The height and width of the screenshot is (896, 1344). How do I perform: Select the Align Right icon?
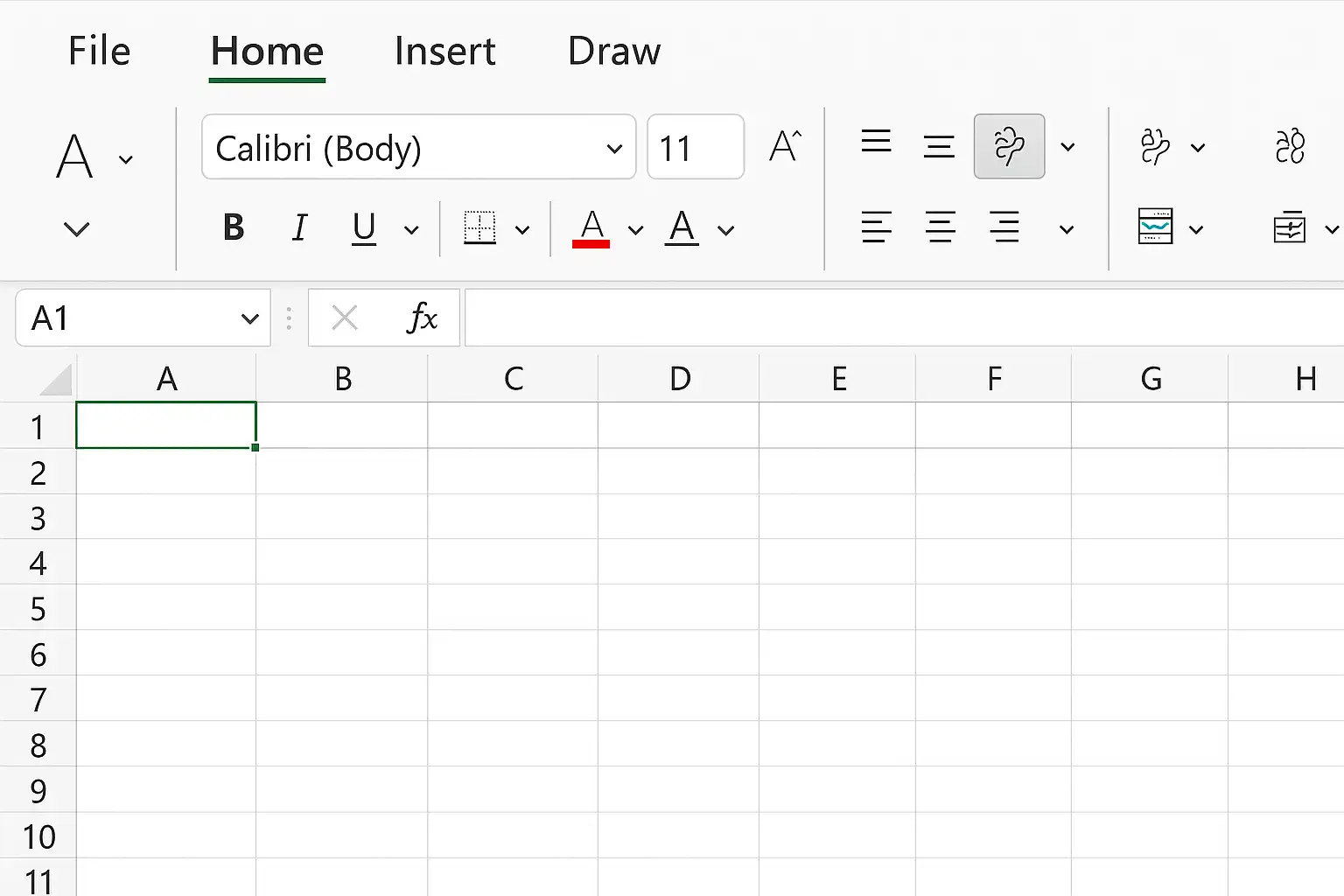(x=1004, y=227)
